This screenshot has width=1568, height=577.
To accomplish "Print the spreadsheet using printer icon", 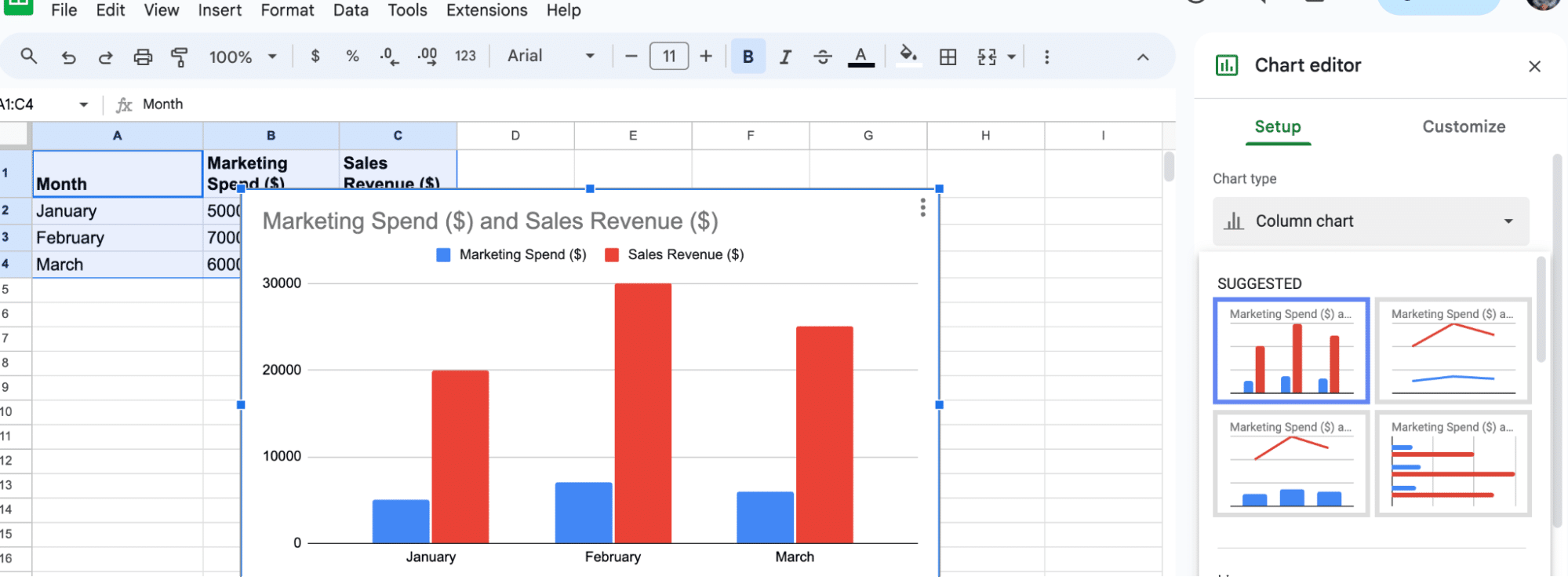I will point(143,57).
